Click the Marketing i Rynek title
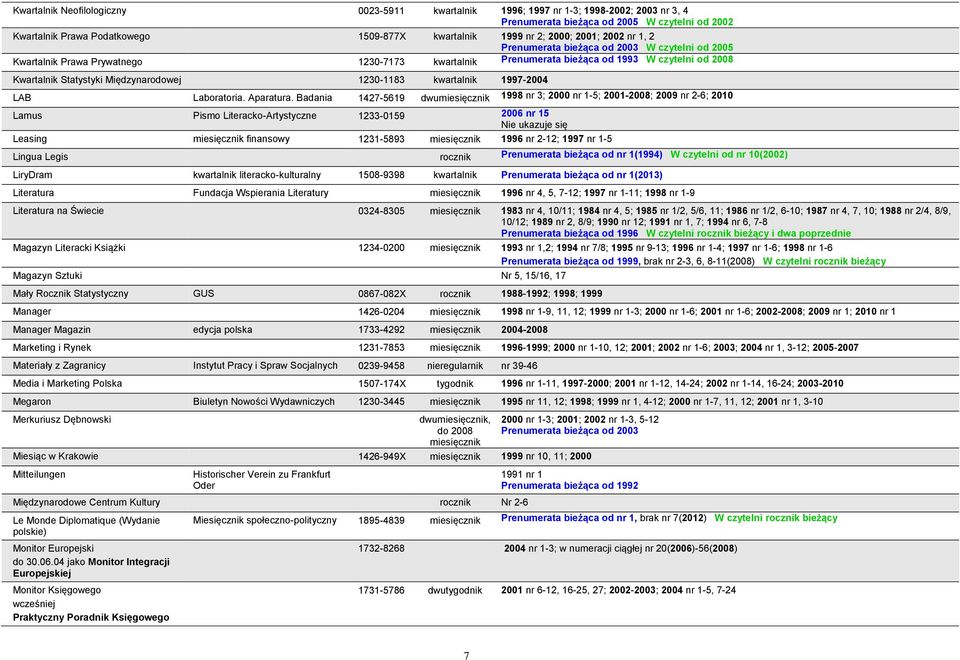The image size is (960, 660). [x=51, y=347]
